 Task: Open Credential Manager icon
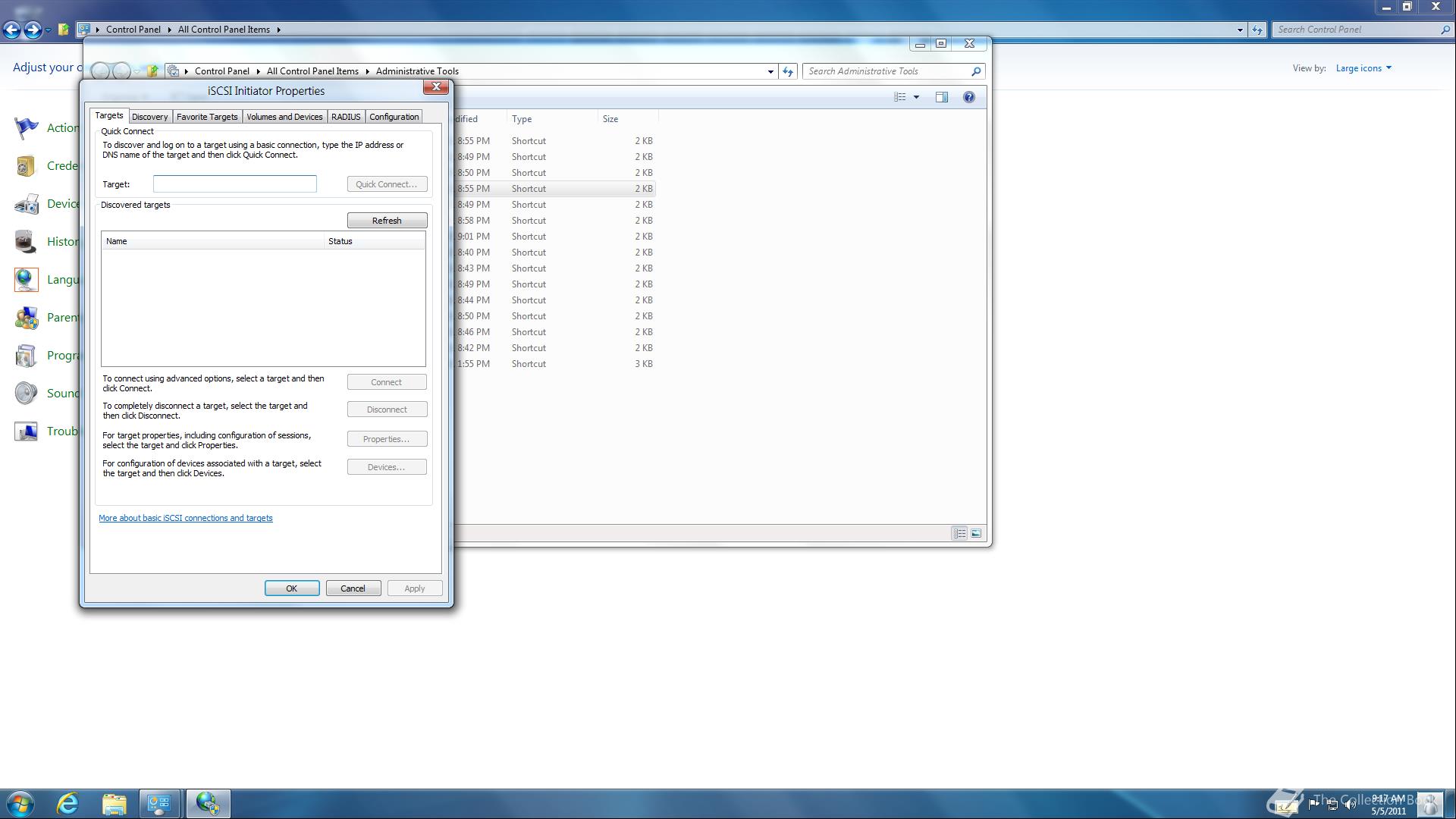(x=26, y=166)
